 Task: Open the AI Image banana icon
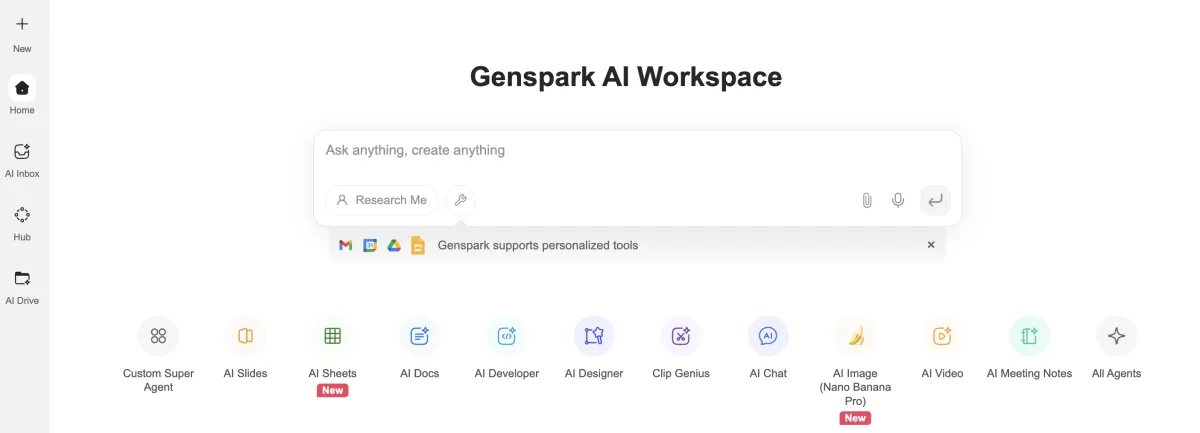click(x=855, y=336)
